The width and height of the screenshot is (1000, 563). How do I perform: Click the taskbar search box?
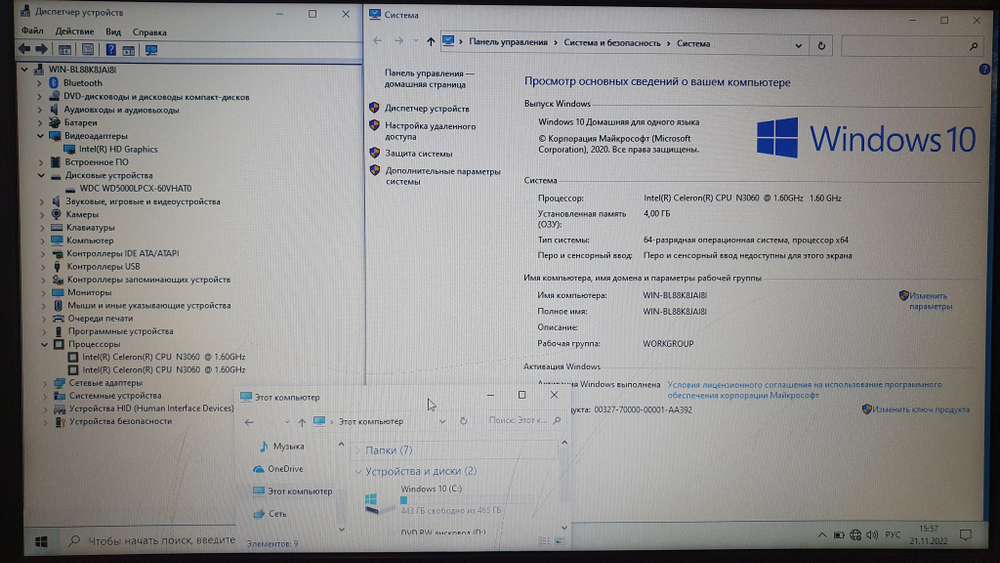click(x=151, y=541)
